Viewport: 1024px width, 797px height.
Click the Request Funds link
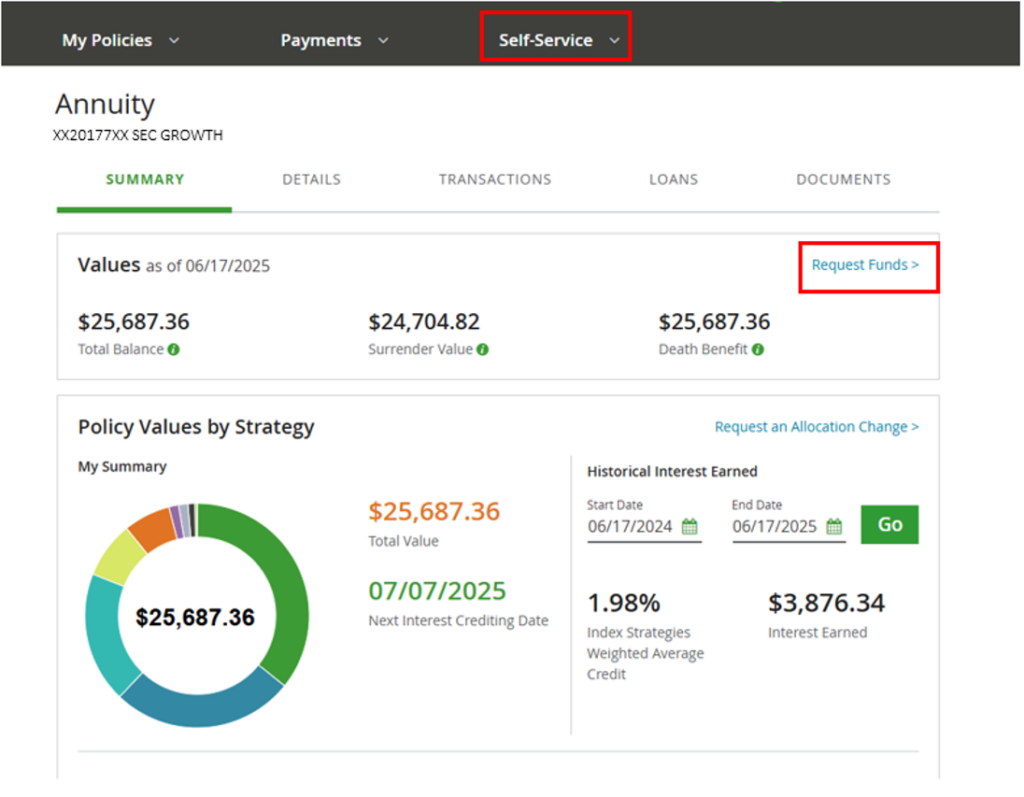pyautogui.click(x=865, y=265)
